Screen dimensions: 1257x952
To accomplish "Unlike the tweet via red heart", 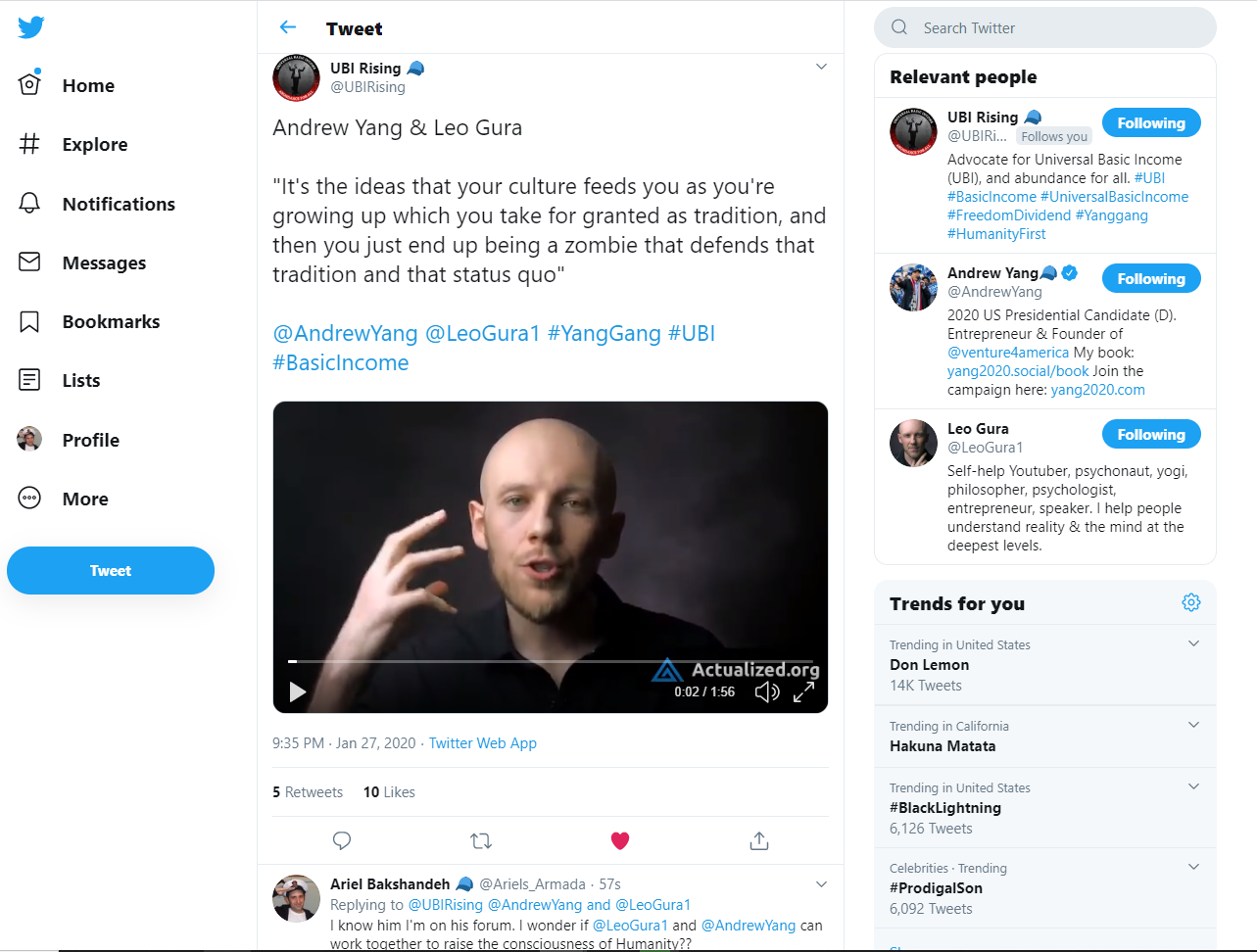I will coord(620,840).
